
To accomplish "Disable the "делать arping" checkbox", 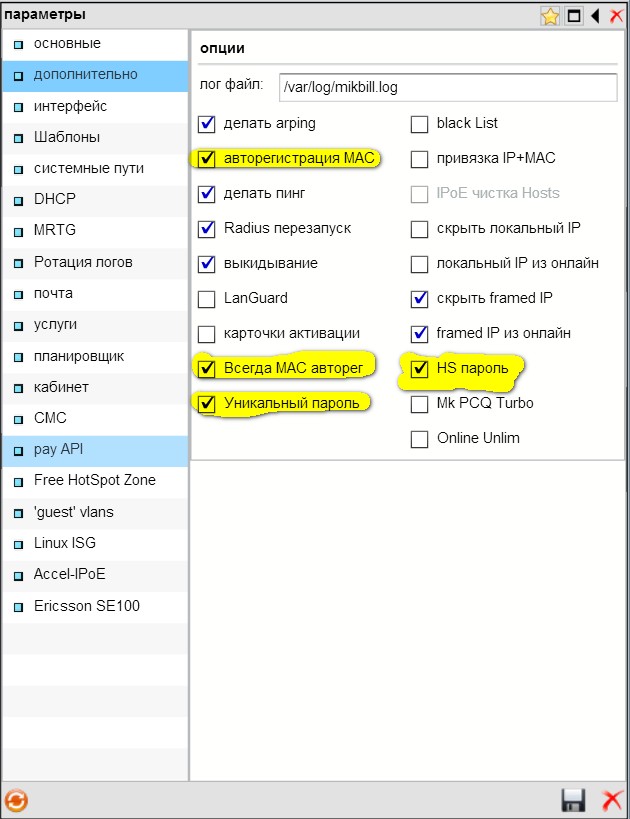I will (x=207, y=124).
